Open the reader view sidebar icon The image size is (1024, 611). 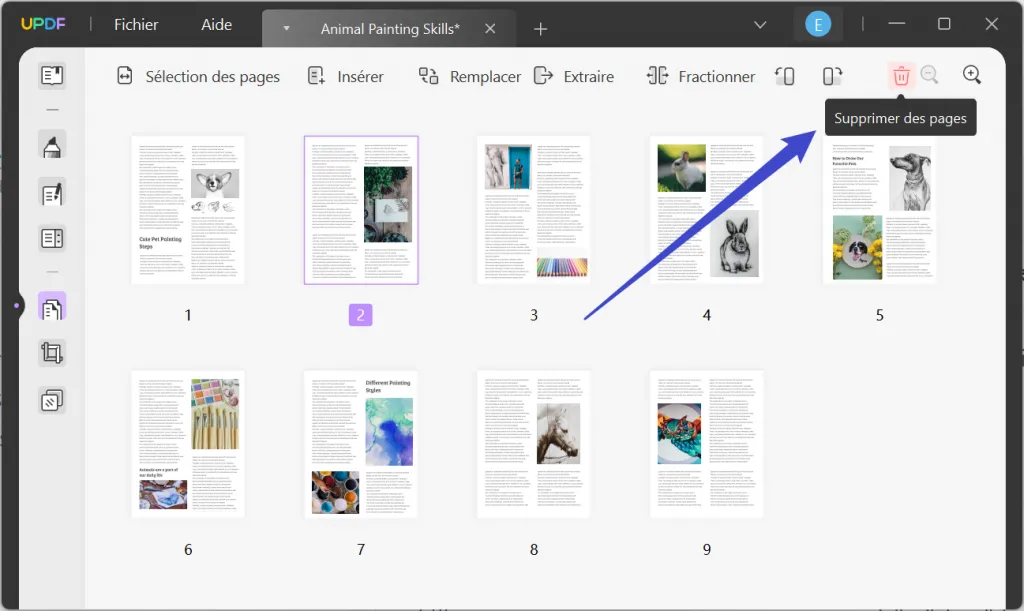[50, 75]
